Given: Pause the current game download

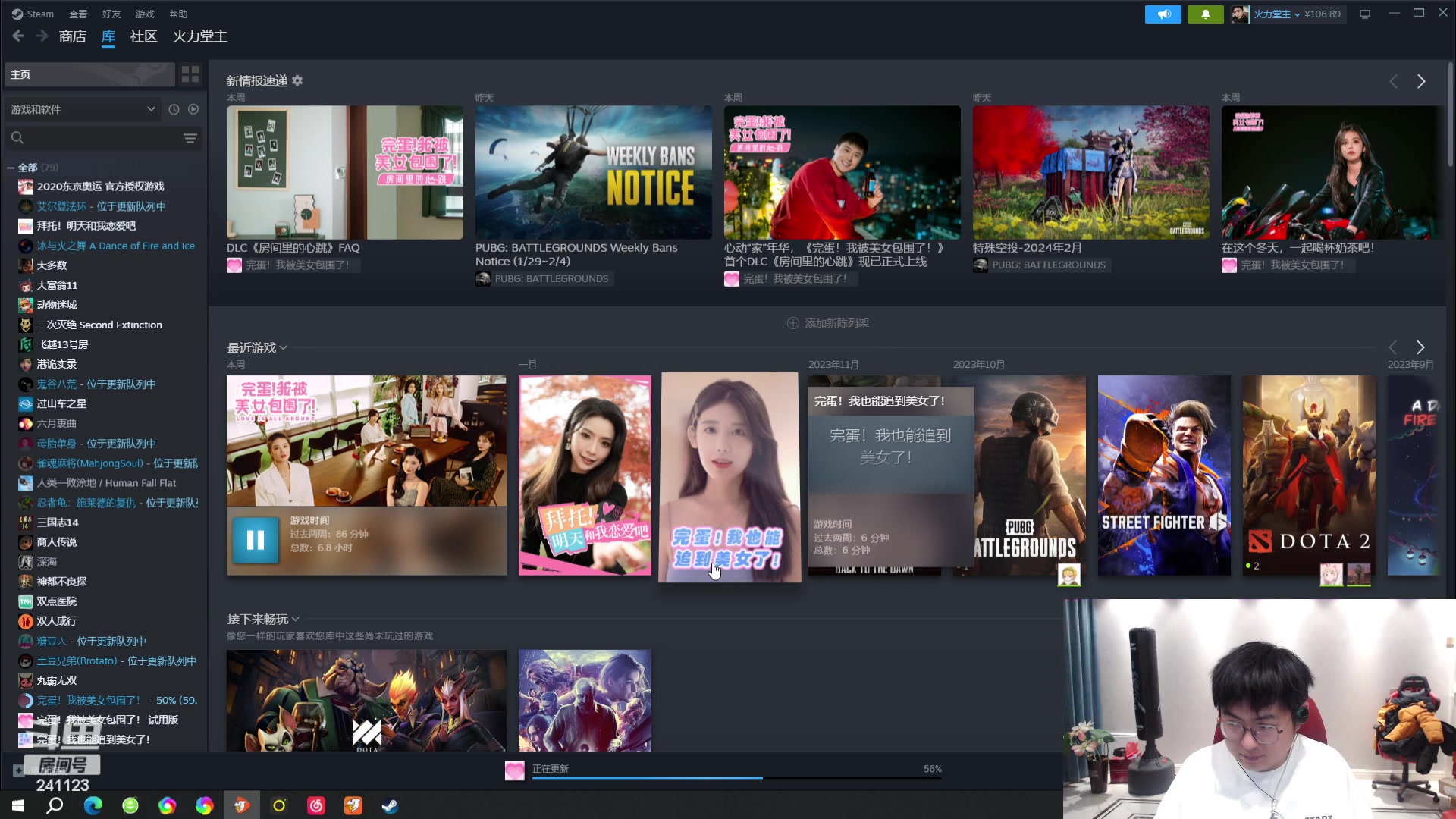Looking at the screenshot, I should [x=256, y=539].
